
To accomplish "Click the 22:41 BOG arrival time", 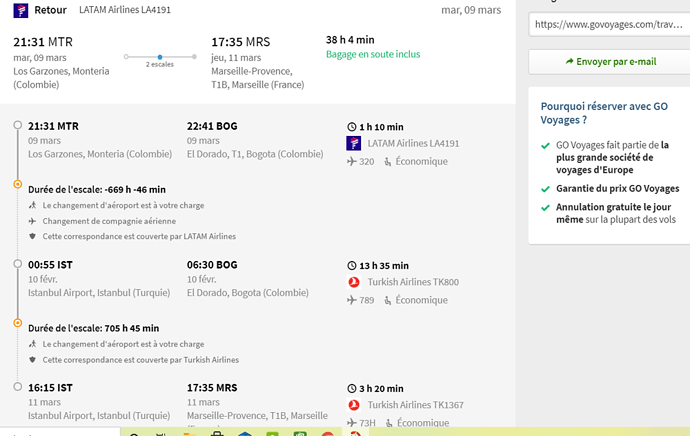I will point(212,126).
